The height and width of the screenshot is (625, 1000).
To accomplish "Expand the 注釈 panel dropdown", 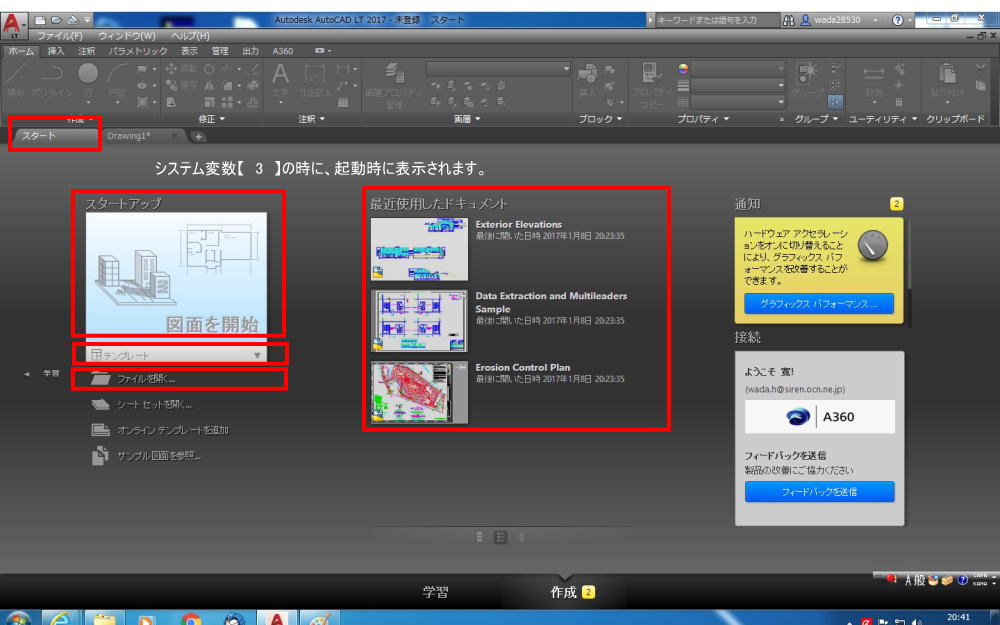I will click(x=311, y=119).
